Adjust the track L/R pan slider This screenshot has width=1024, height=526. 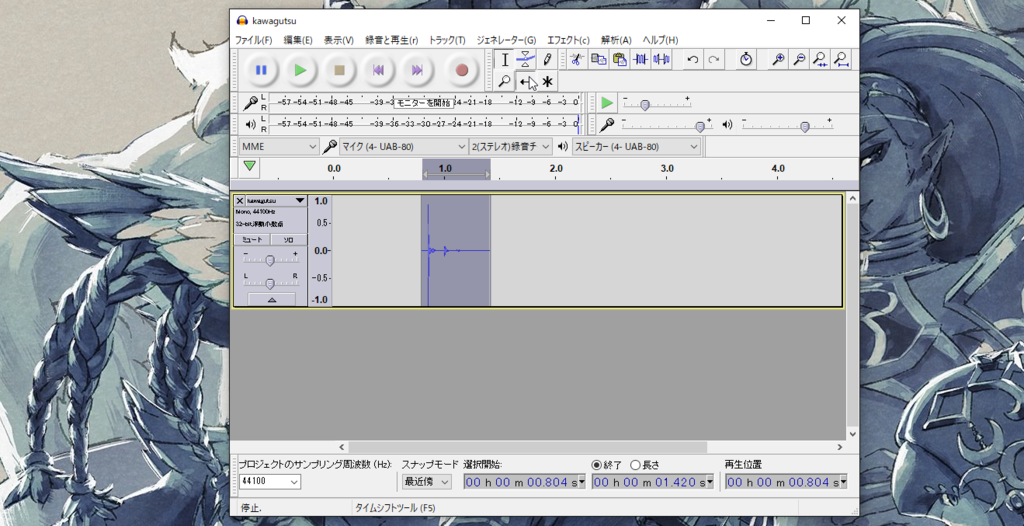269,283
